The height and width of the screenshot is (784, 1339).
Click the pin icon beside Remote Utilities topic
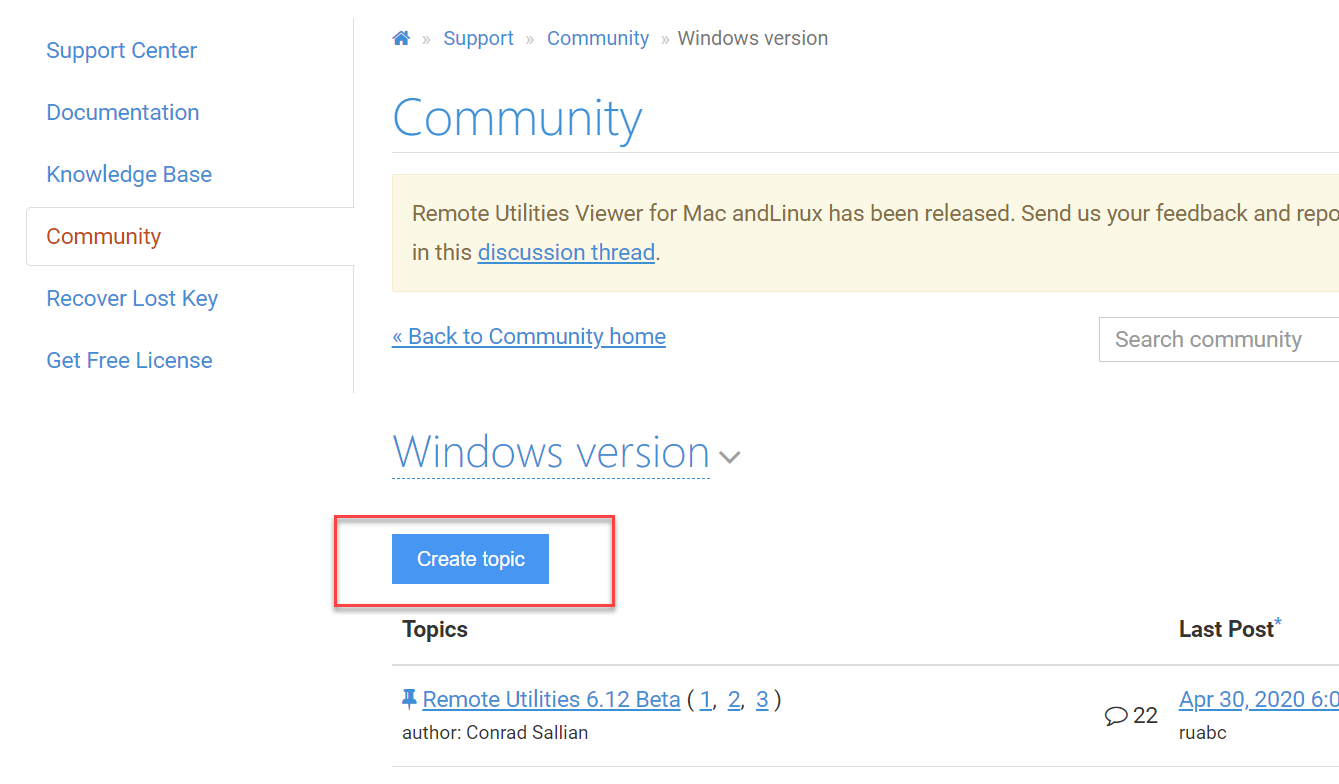[x=409, y=699]
